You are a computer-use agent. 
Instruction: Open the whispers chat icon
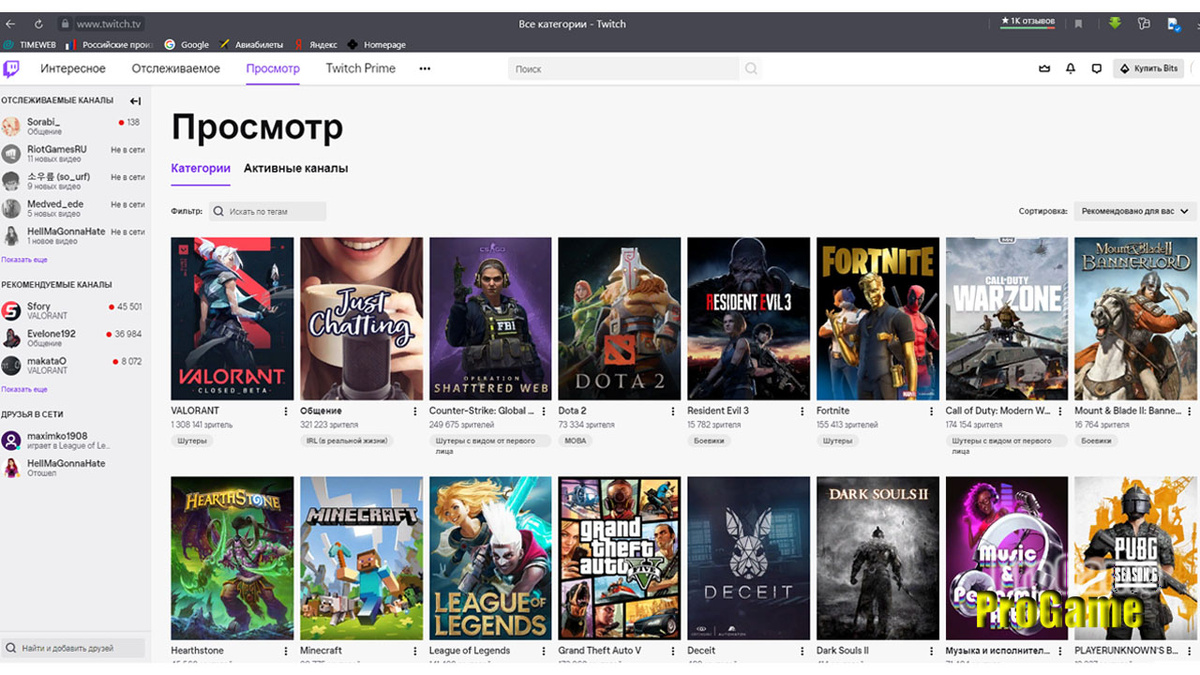[1097, 69]
